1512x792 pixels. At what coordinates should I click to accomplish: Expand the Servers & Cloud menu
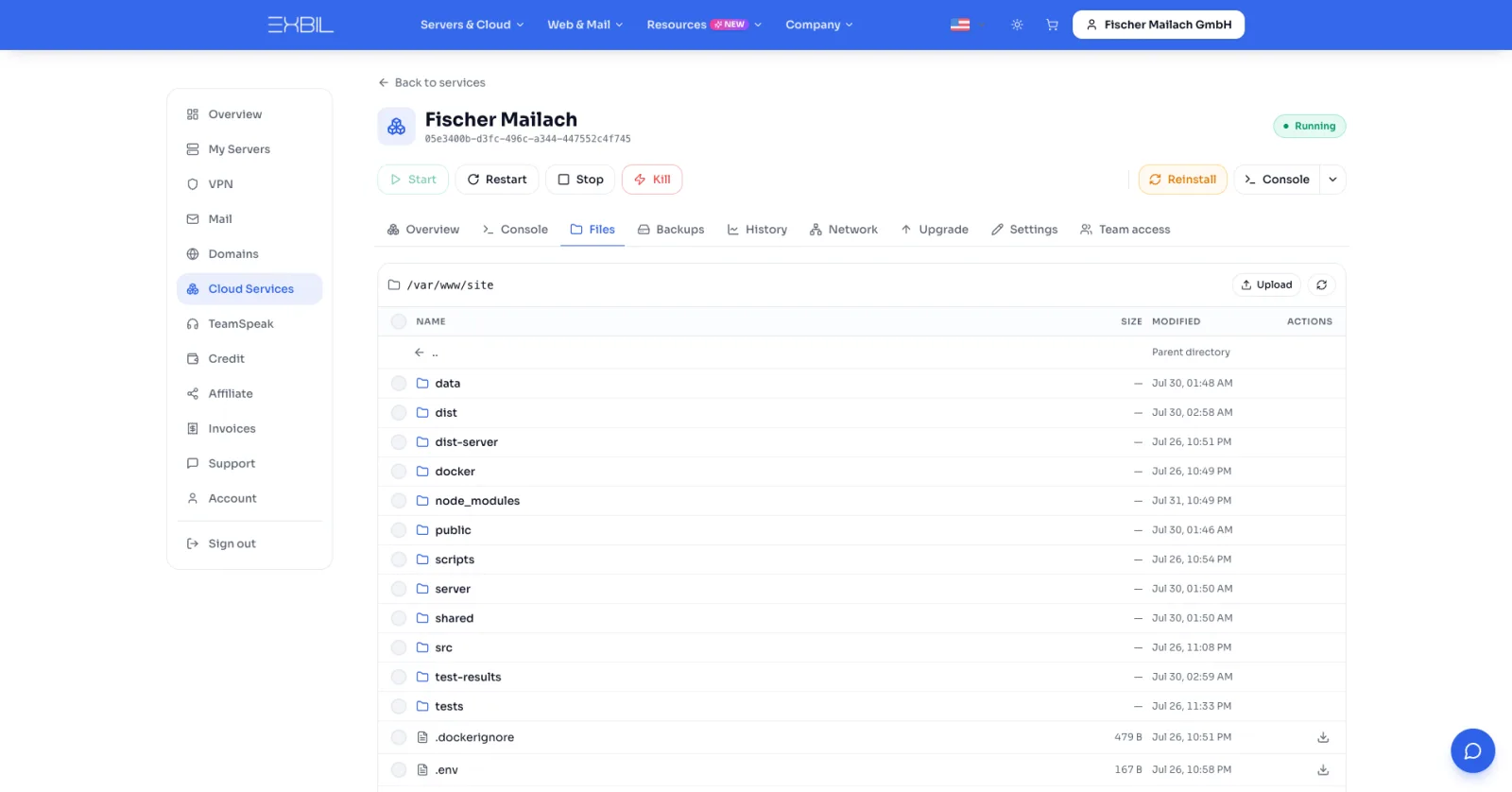point(472,25)
